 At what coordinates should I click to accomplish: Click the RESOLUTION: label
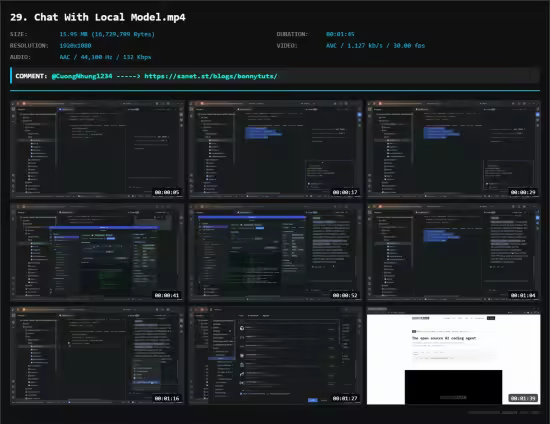(x=29, y=46)
